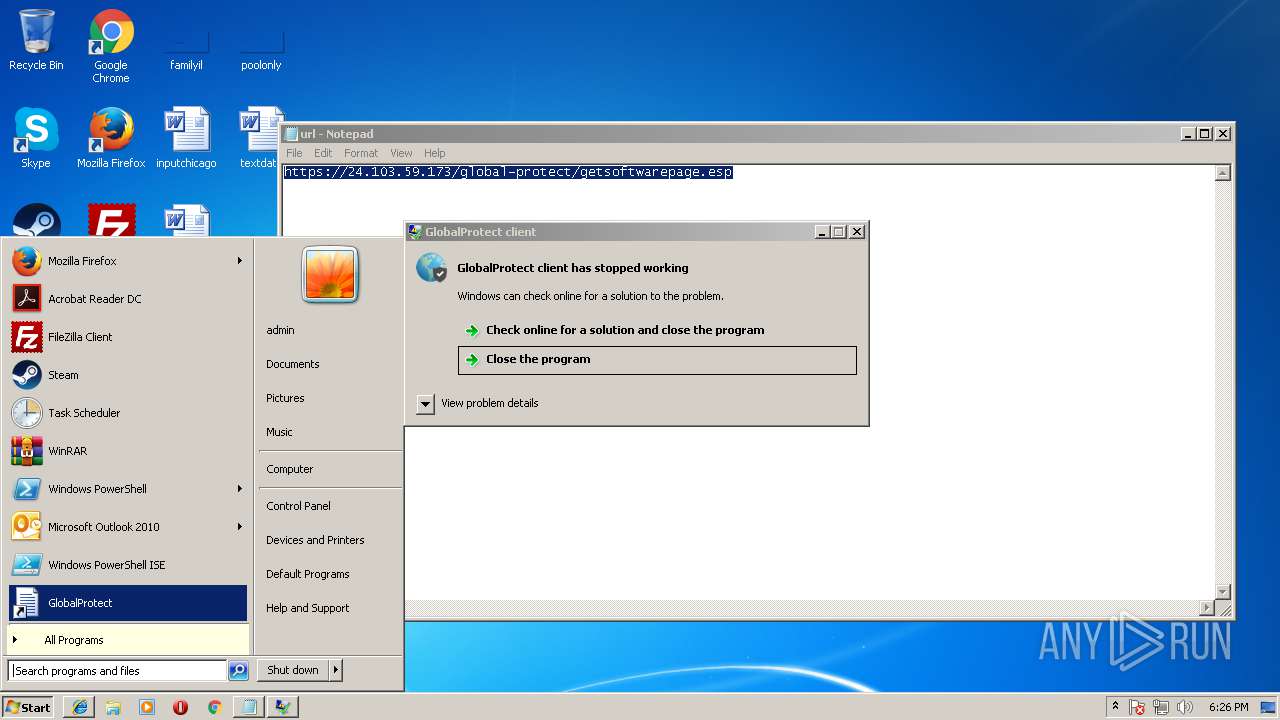Open Task Scheduler from the Start menu

[x=128, y=413]
